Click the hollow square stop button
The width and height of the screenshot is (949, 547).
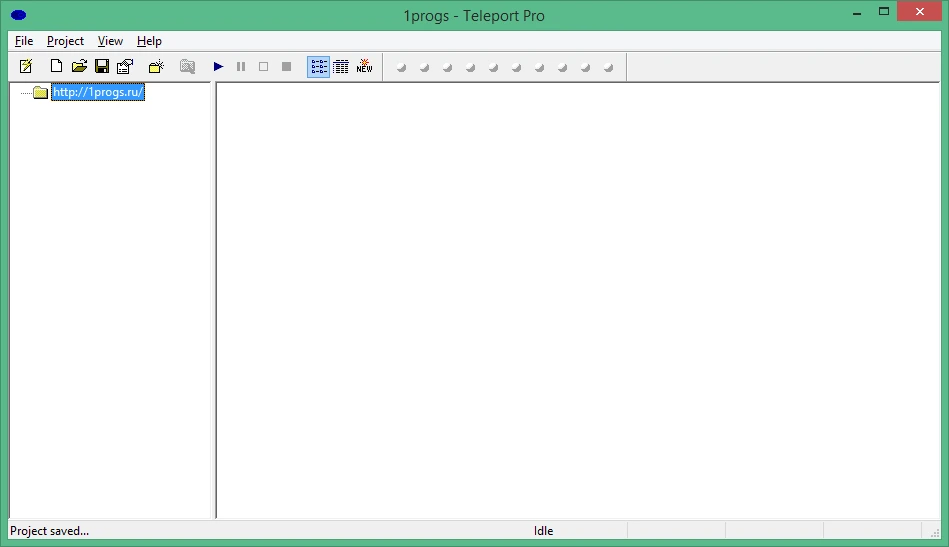263,67
